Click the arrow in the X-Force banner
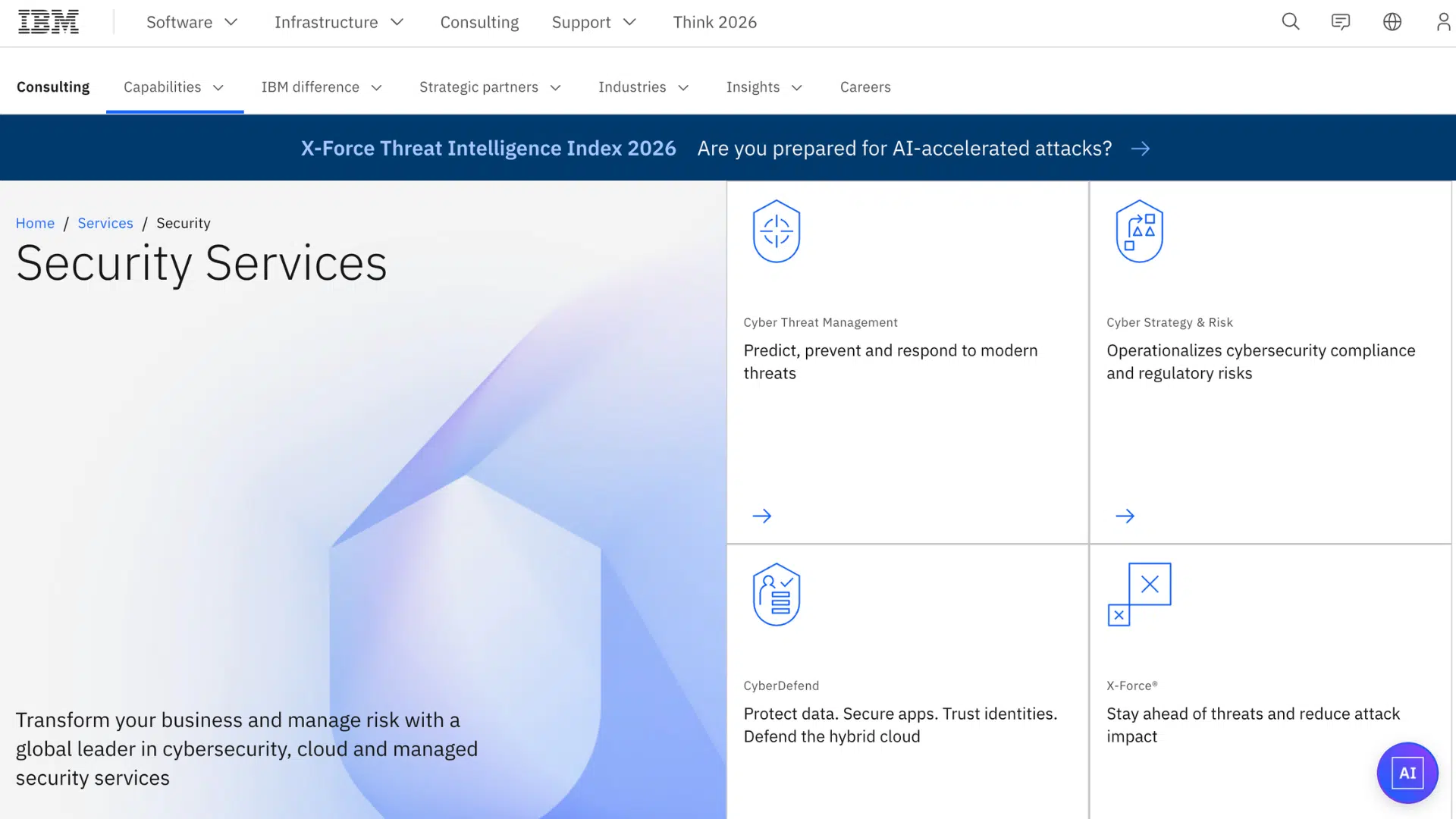Screen dimensions: 1456x819 point(1141,149)
